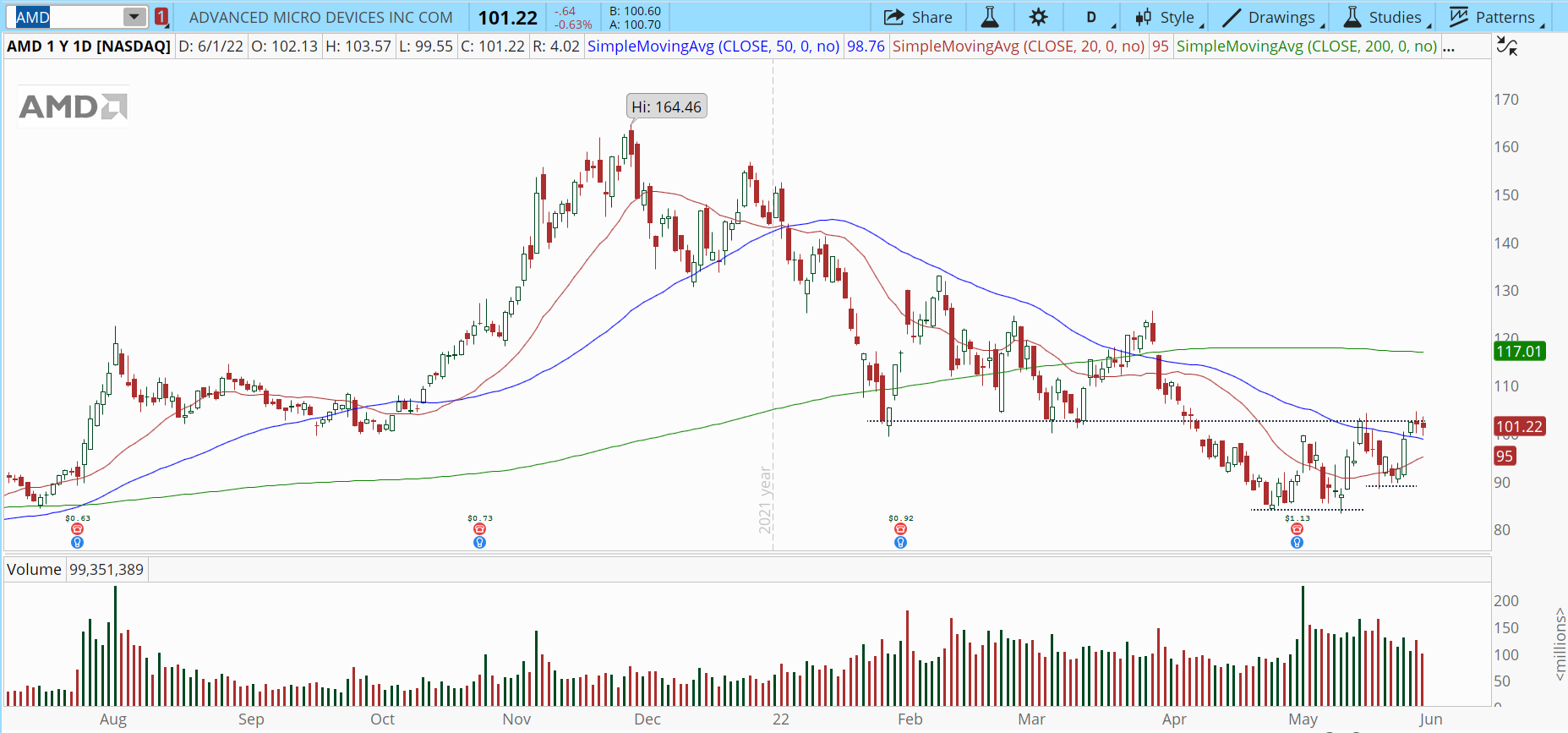
Task: Select the blue lightbulb icon below $1.13
Action: click(x=1297, y=542)
